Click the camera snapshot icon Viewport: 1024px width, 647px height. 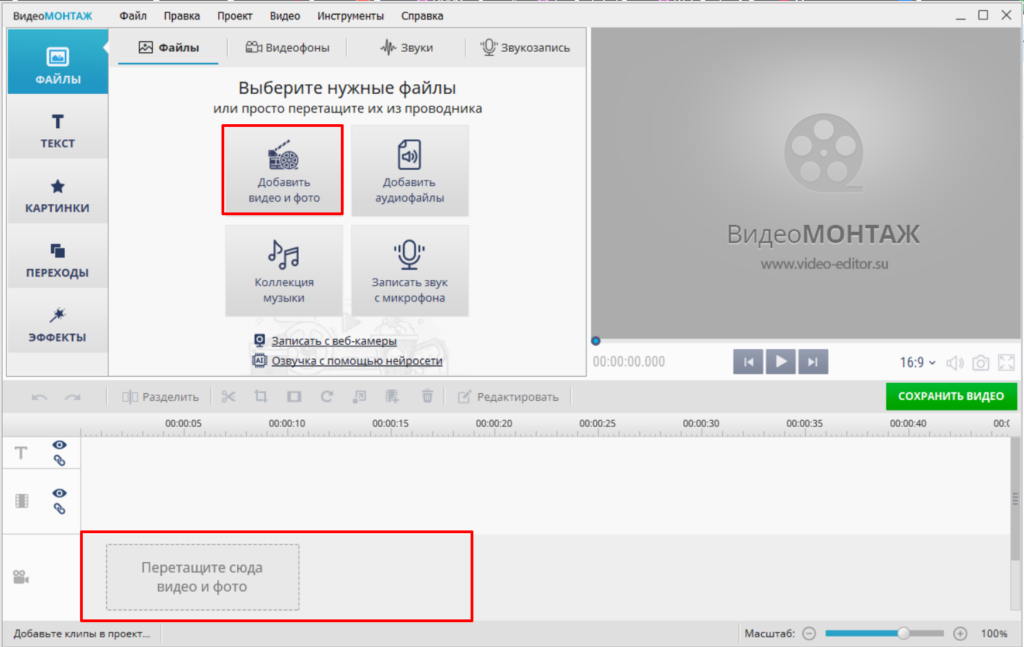(x=980, y=363)
